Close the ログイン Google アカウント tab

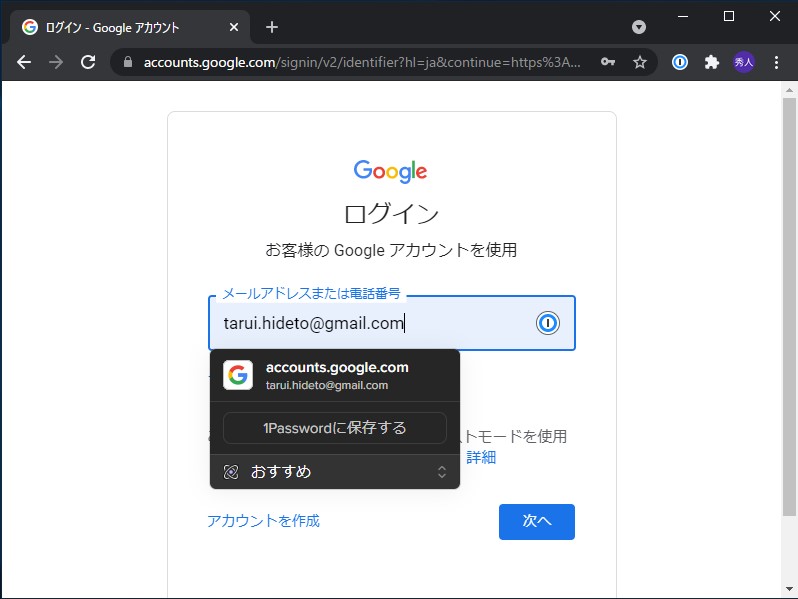click(234, 27)
